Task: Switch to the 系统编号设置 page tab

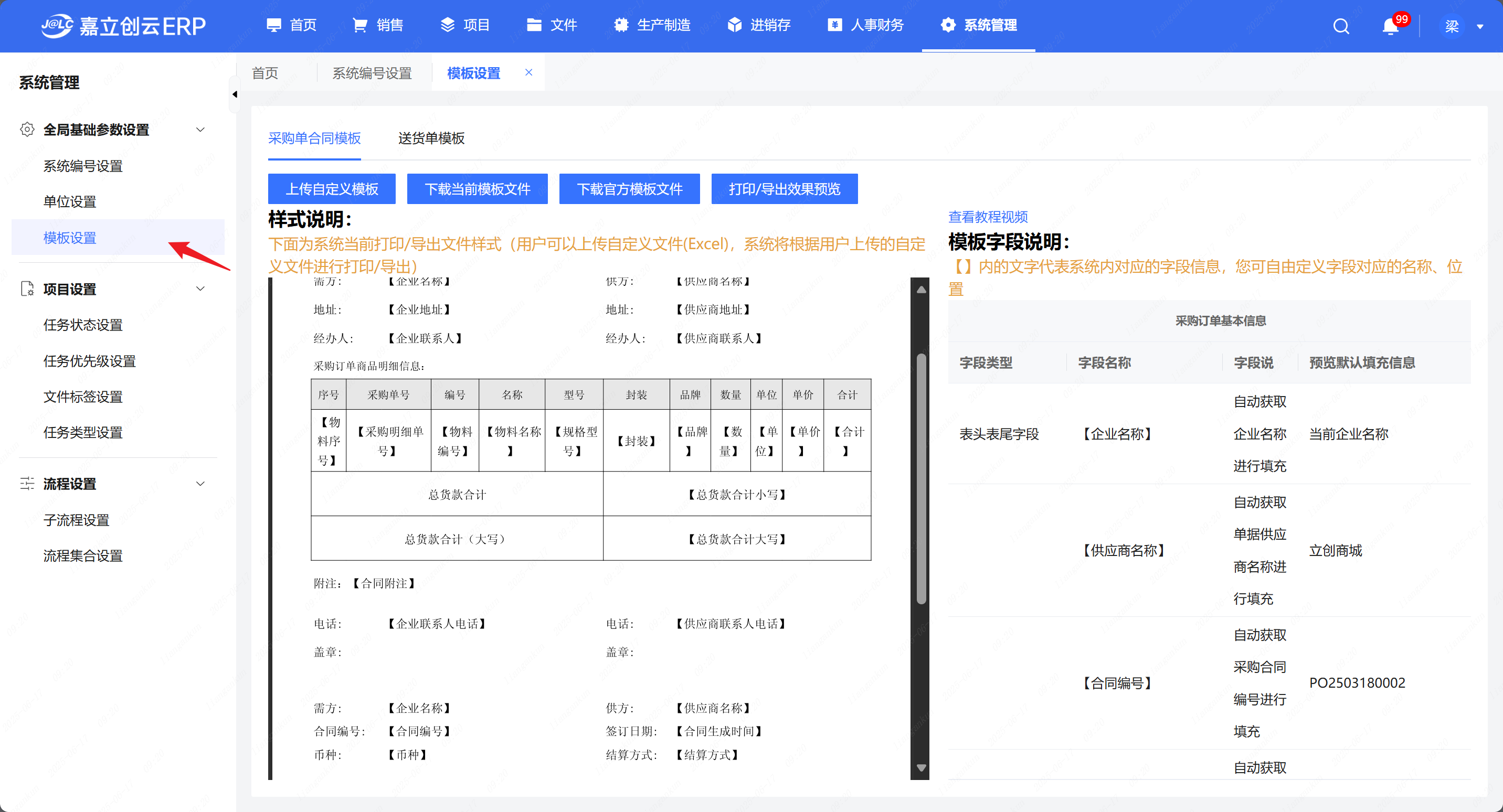Action: pyautogui.click(x=372, y=73)
